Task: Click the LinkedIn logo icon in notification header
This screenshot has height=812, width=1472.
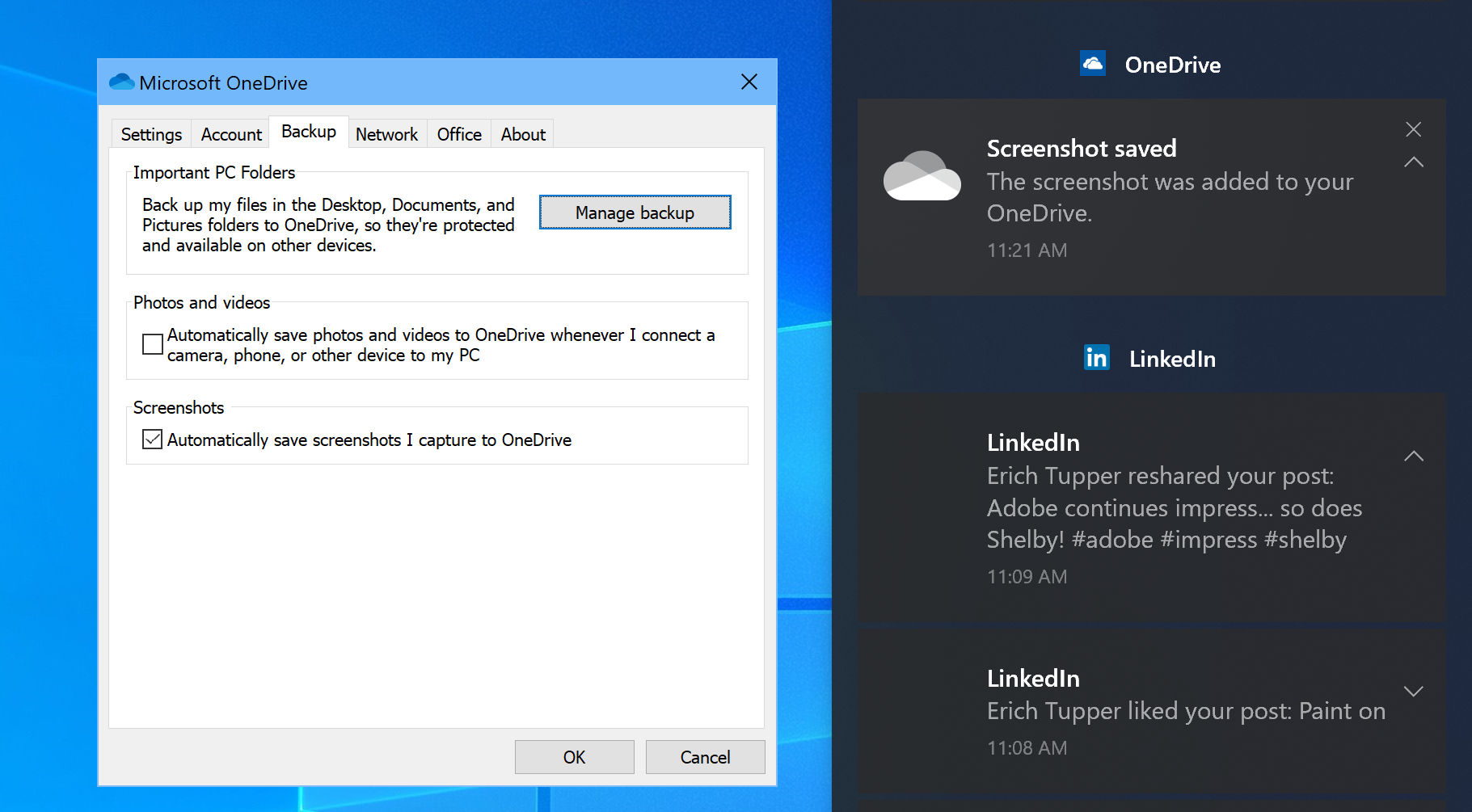Action: tap(1097, 357)
